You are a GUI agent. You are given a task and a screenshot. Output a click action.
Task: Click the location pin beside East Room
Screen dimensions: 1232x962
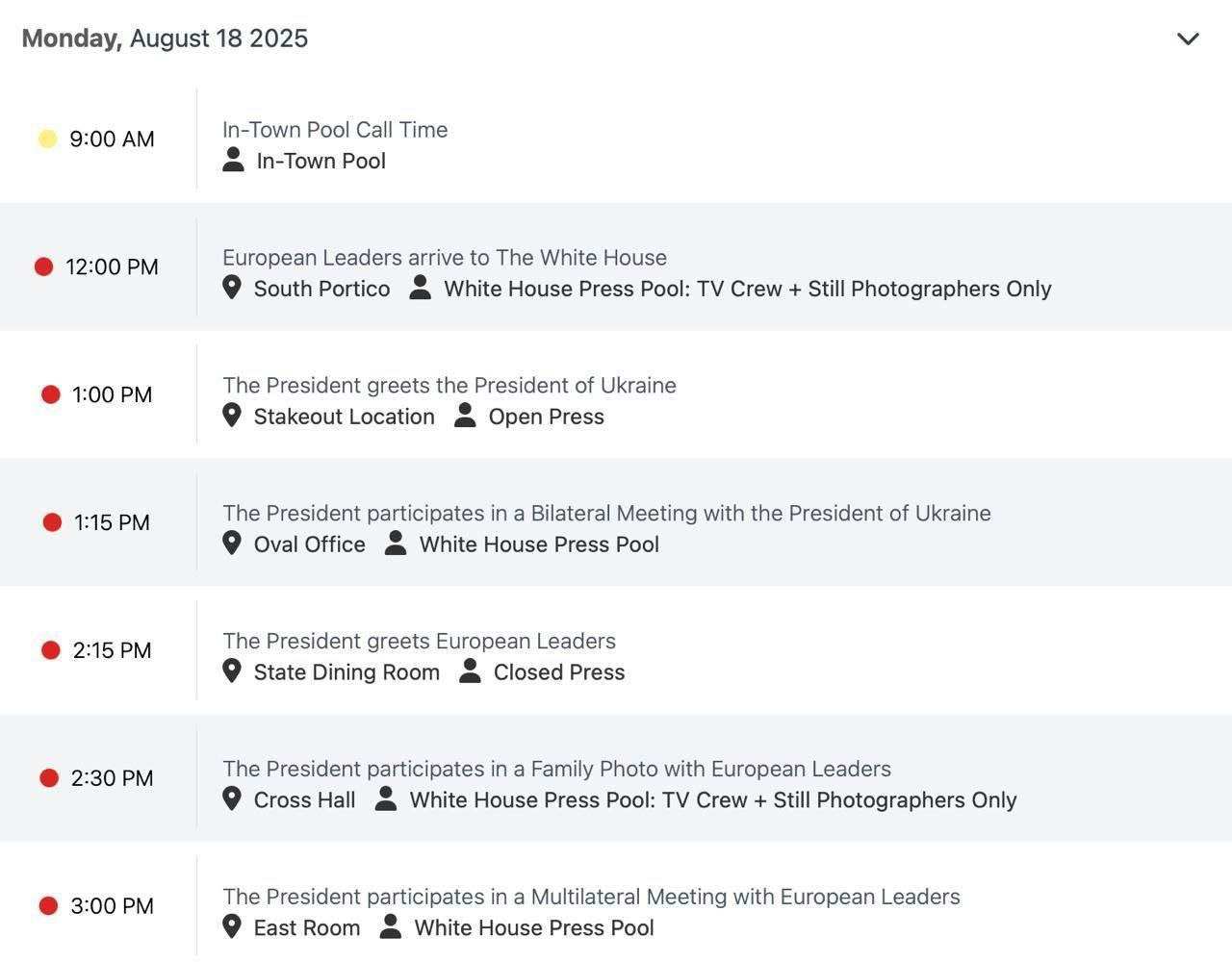[x=232, y=927]
